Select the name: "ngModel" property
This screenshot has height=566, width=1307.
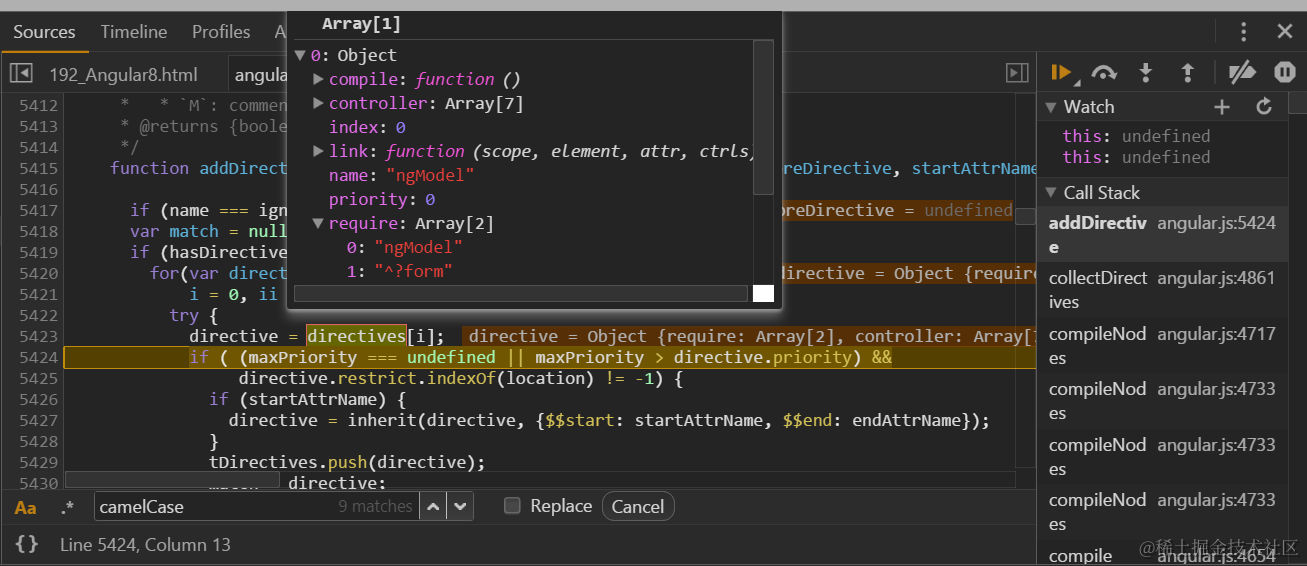click(x=401, y=175)
